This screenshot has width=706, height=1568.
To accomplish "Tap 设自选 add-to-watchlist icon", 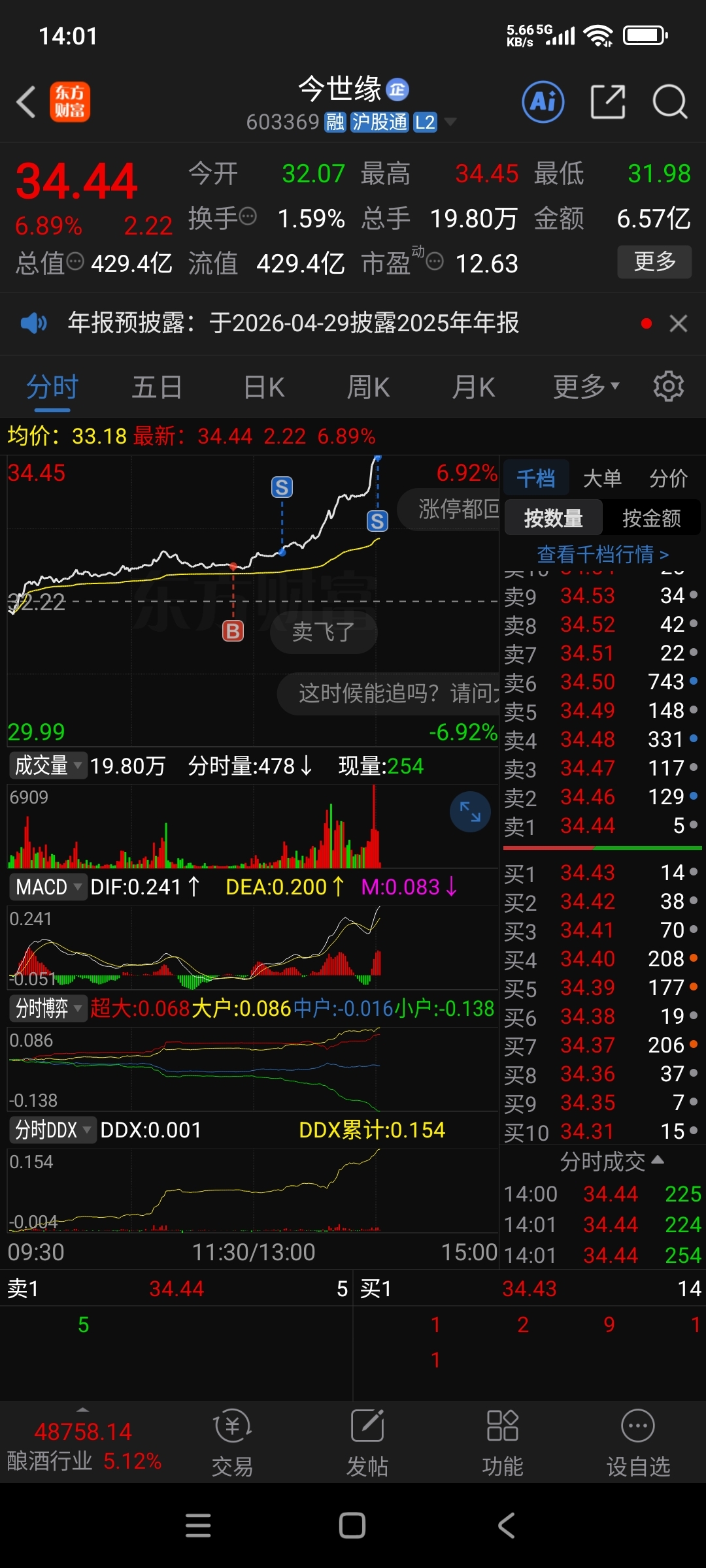I will [638, 1444].
